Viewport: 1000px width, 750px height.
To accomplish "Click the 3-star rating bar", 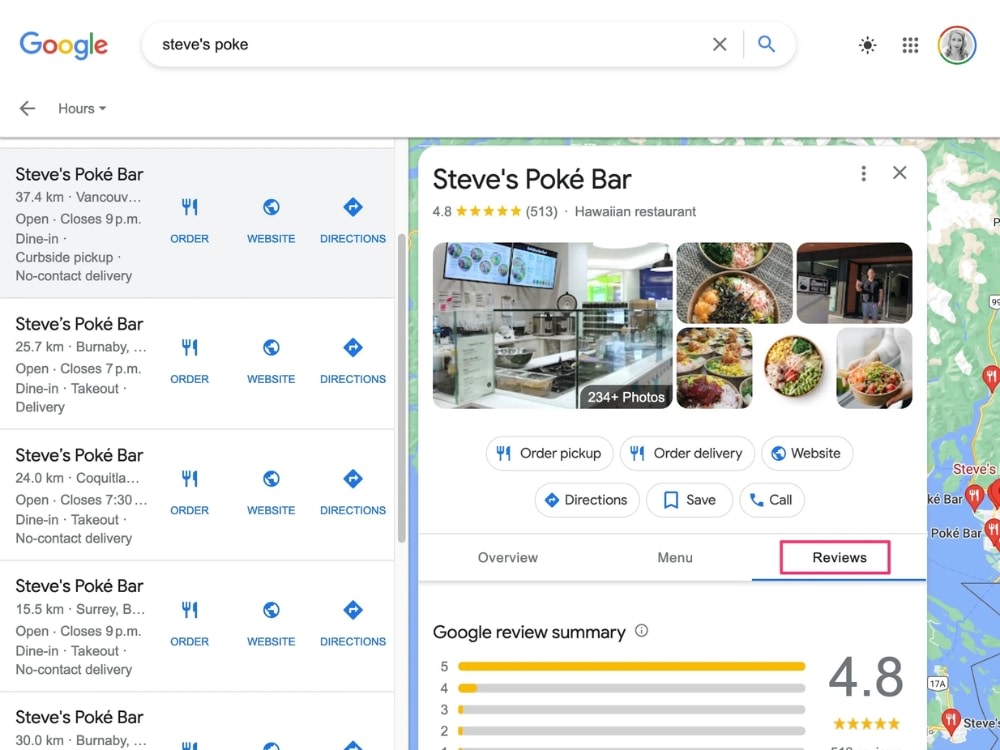I will click(631, 709).
